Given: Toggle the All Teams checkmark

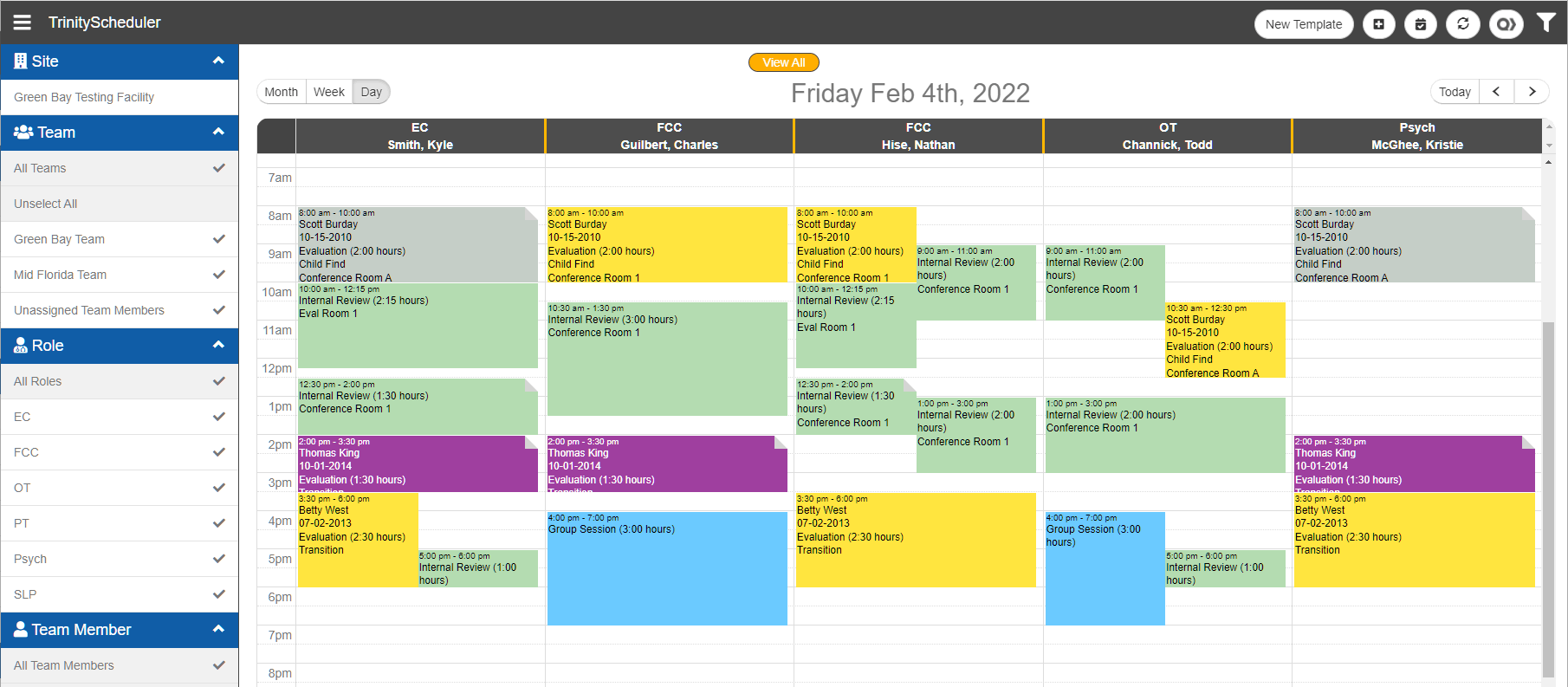Looking at the screenshot, I should coord(218,168).
